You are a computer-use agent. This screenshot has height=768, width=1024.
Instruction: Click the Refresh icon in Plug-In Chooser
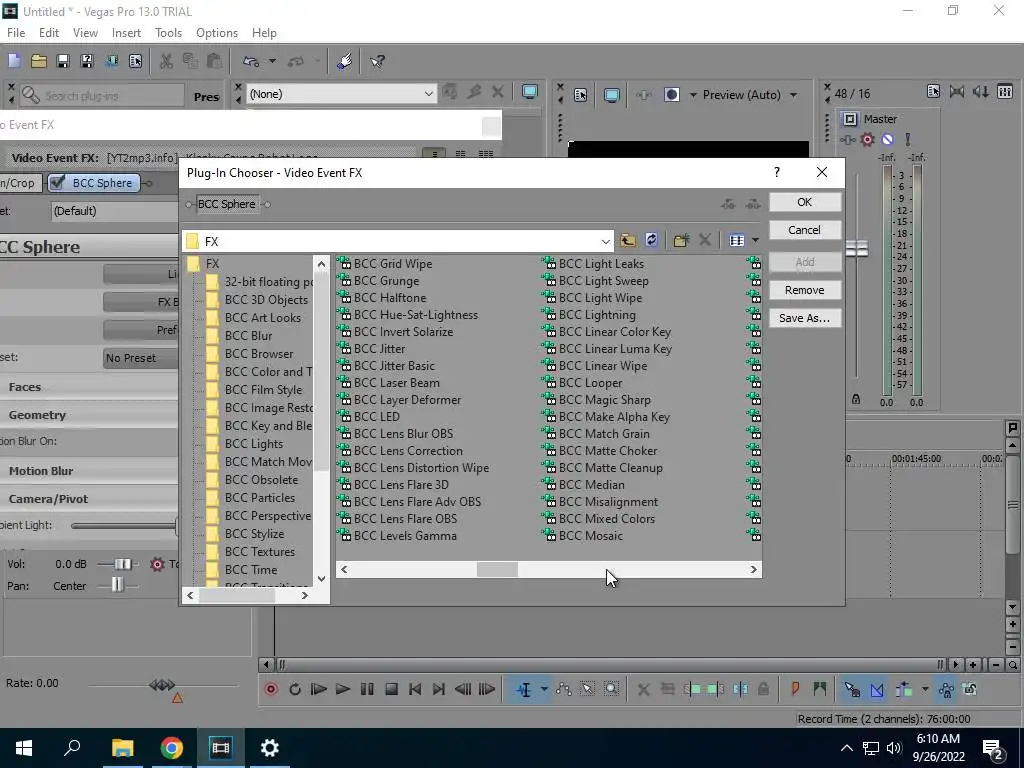click(x=652, y=240)
